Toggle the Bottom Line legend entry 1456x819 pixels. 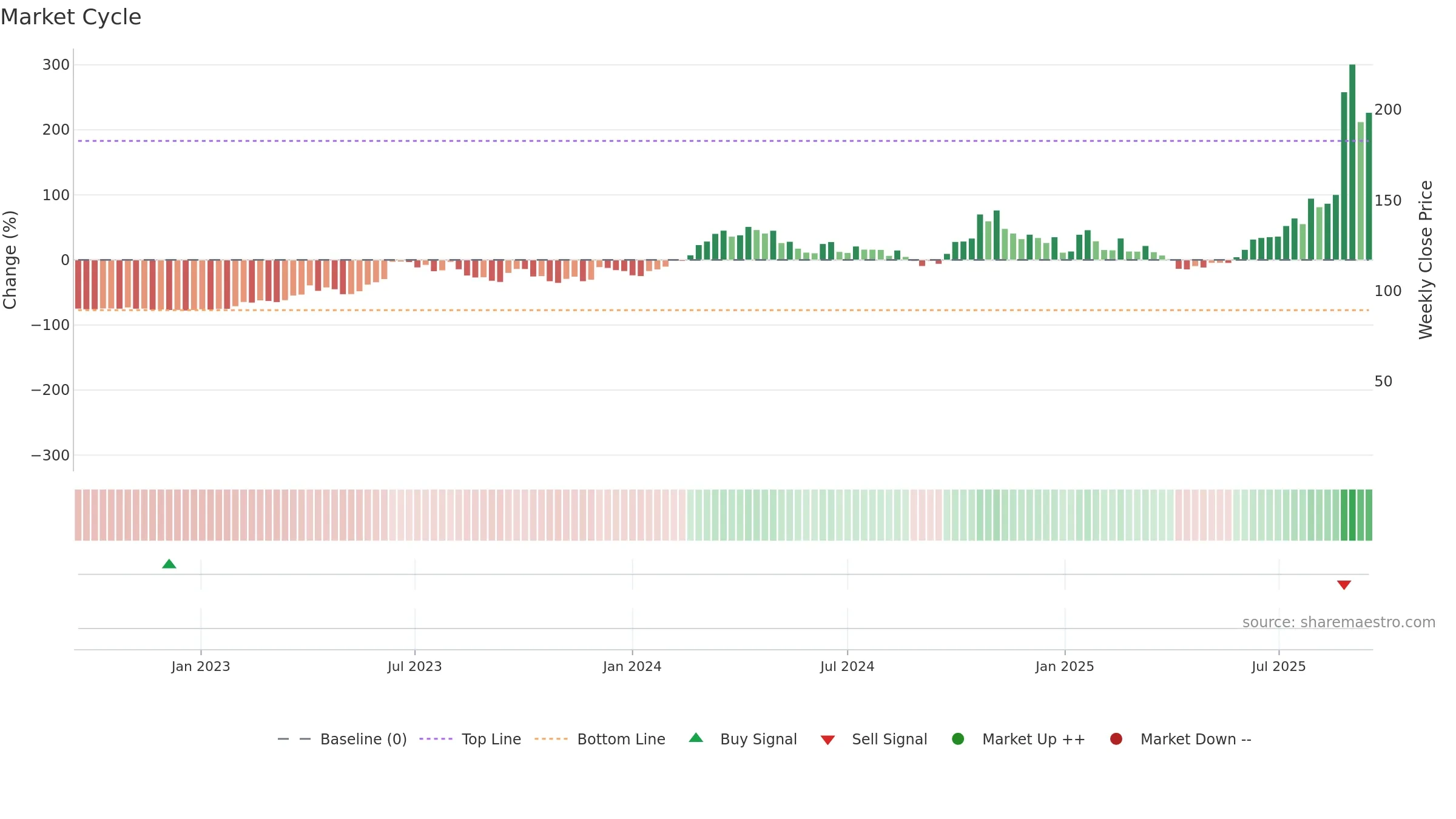pos(600,740)
